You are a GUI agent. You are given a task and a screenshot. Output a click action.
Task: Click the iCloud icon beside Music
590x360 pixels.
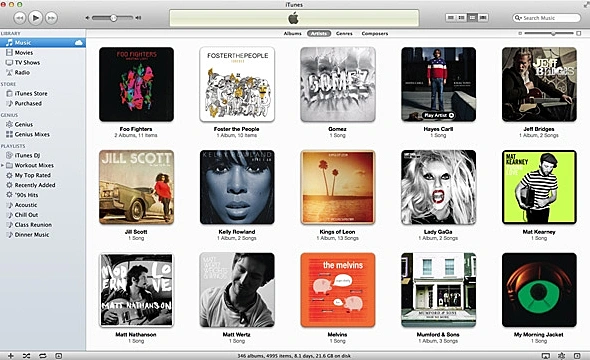click(79, 43)
